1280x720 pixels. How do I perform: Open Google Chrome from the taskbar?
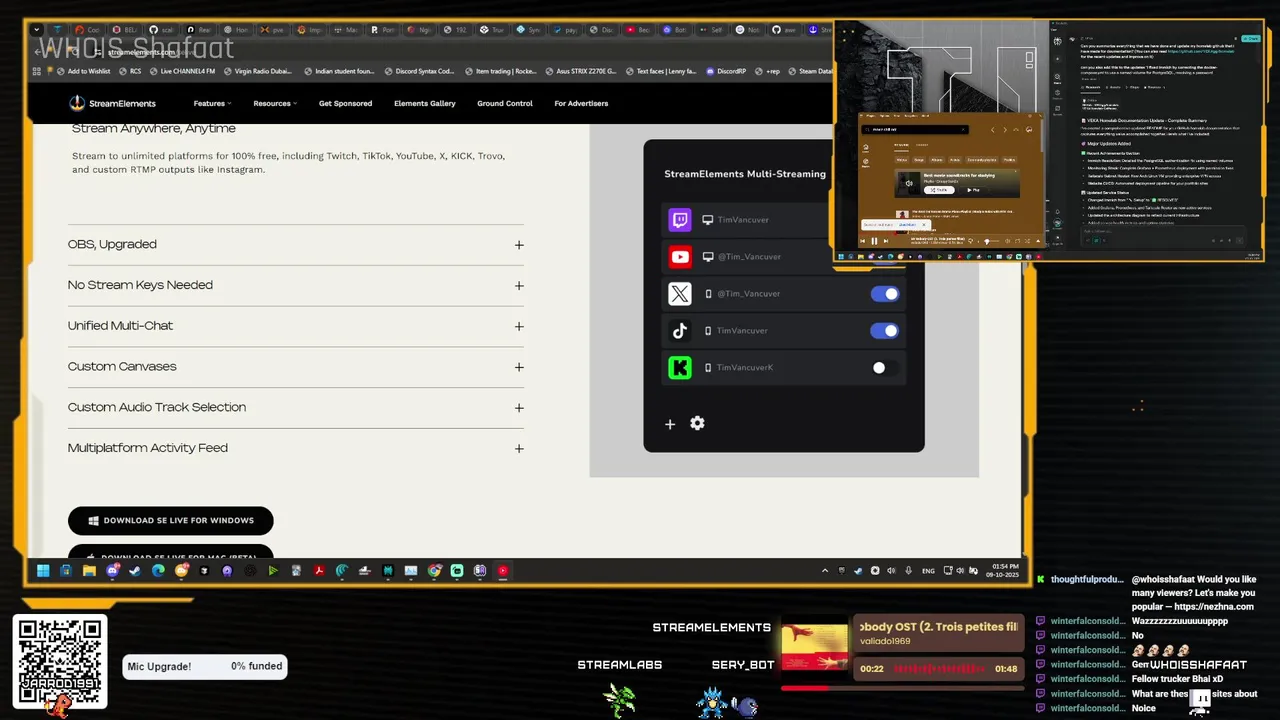pyautogui.click(x=434, y=571)
